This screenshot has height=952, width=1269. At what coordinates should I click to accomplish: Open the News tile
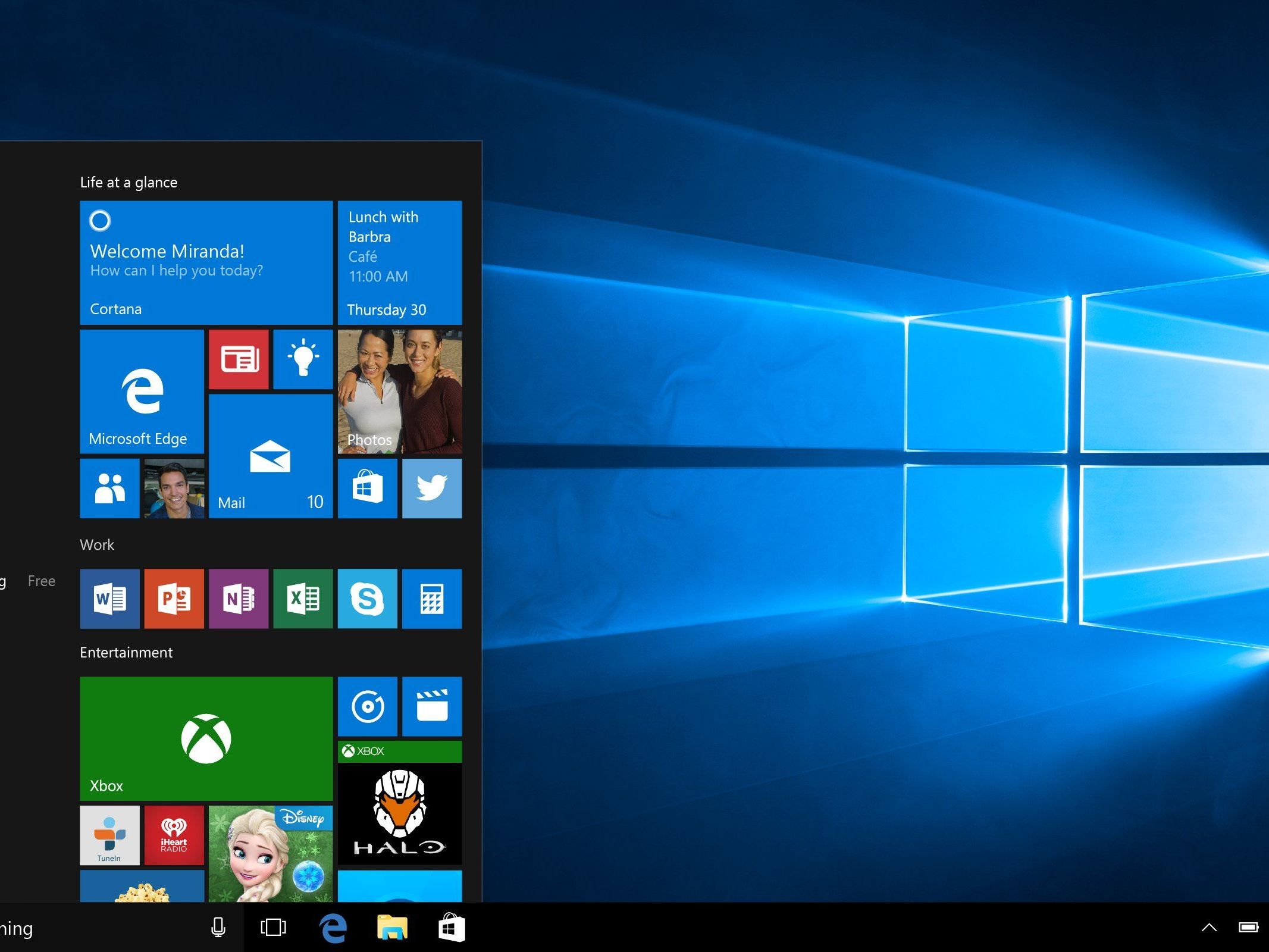[x=238, y=359]
